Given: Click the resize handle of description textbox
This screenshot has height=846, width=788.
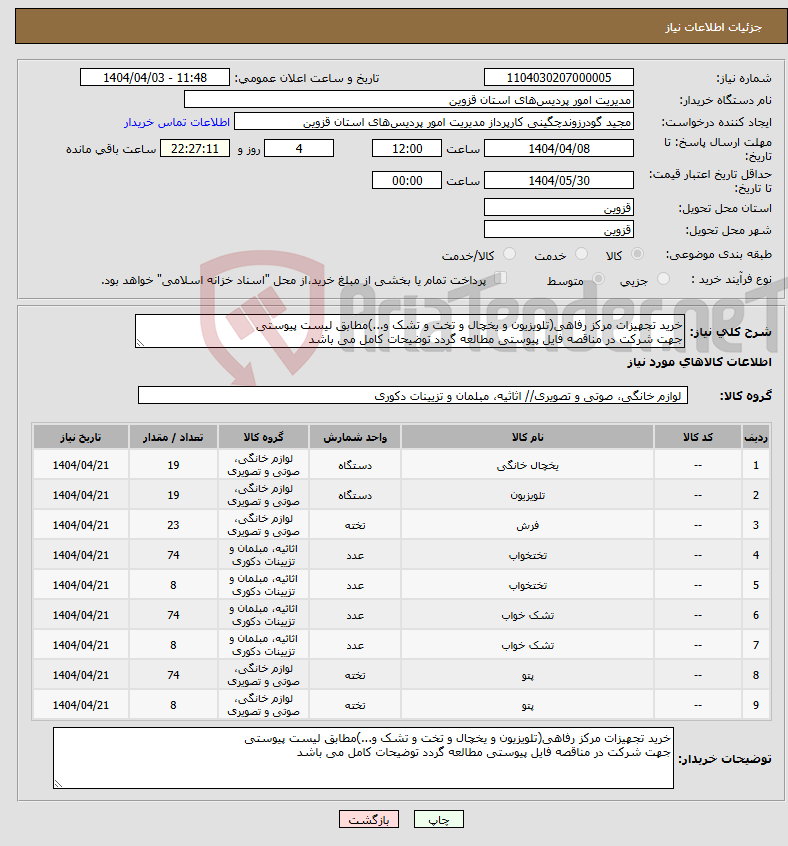Looking at the screenshot, I should tap(140, 343).
